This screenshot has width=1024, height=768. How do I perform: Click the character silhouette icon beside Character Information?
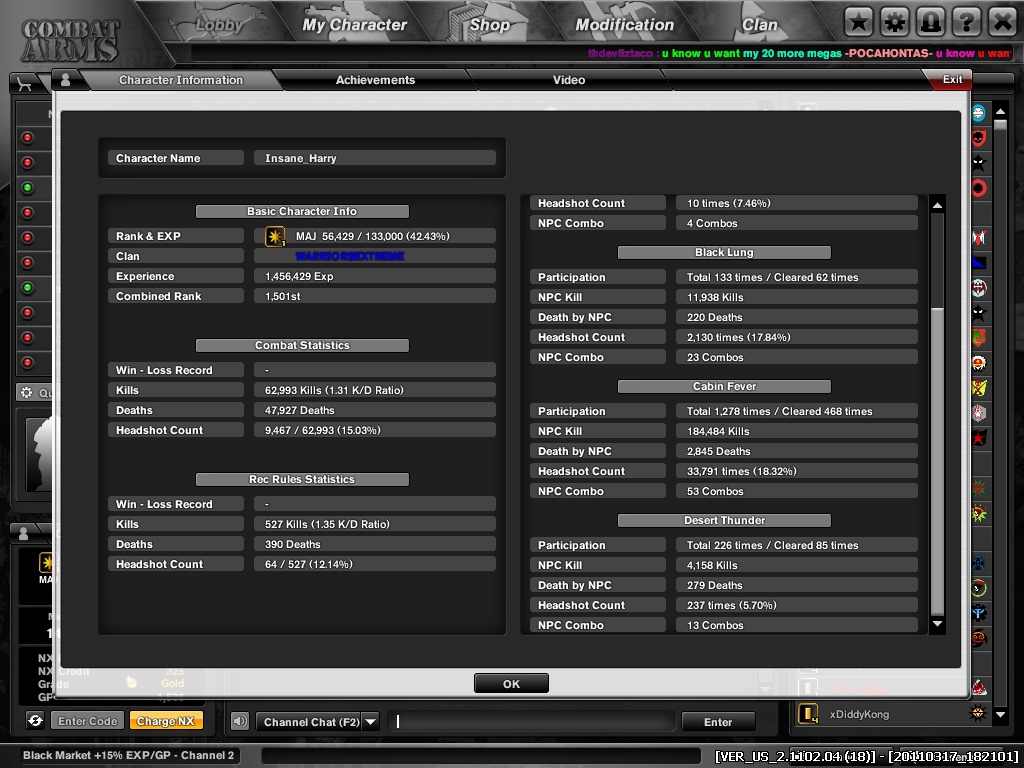[x=65, y=80]
